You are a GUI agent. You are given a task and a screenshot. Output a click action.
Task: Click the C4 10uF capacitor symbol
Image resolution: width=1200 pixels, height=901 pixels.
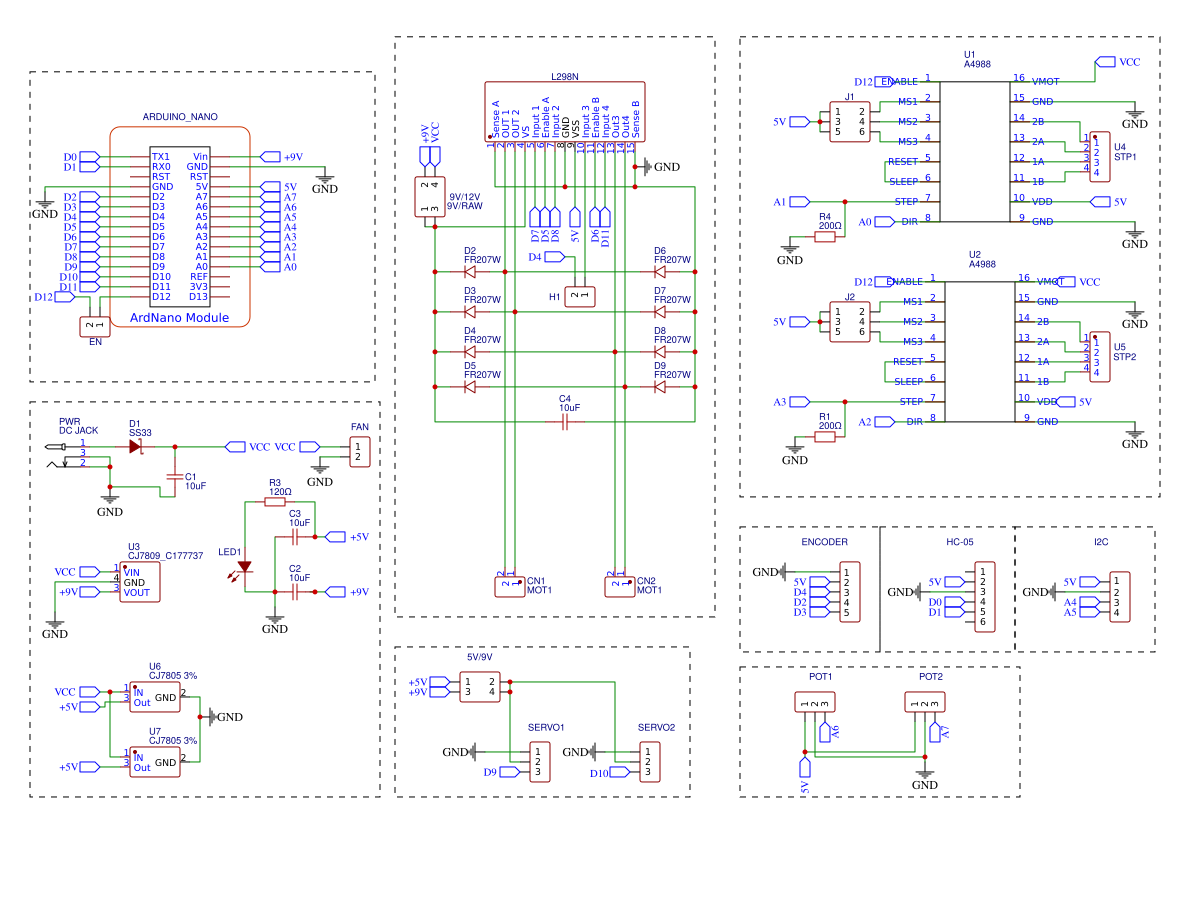[564, 422]
